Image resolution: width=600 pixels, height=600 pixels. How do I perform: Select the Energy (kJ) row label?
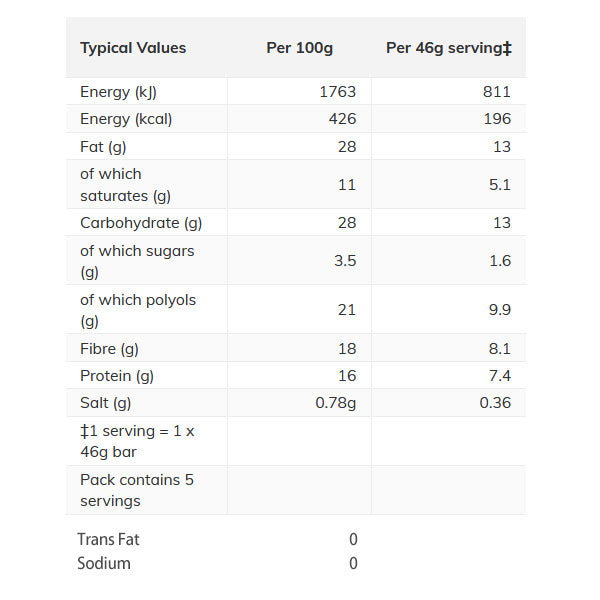(118, 92)
